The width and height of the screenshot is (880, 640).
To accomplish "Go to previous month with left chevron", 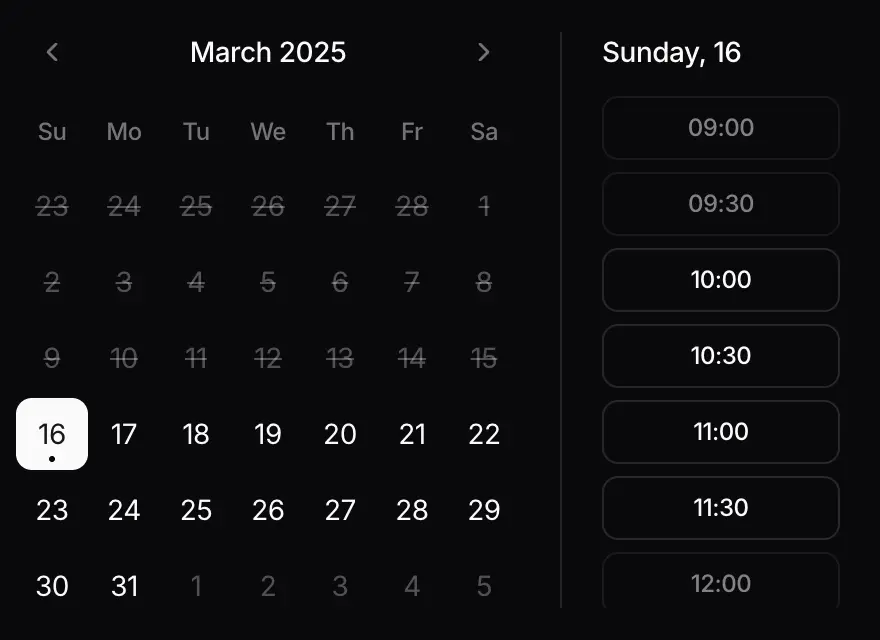I will click(52, 52).
